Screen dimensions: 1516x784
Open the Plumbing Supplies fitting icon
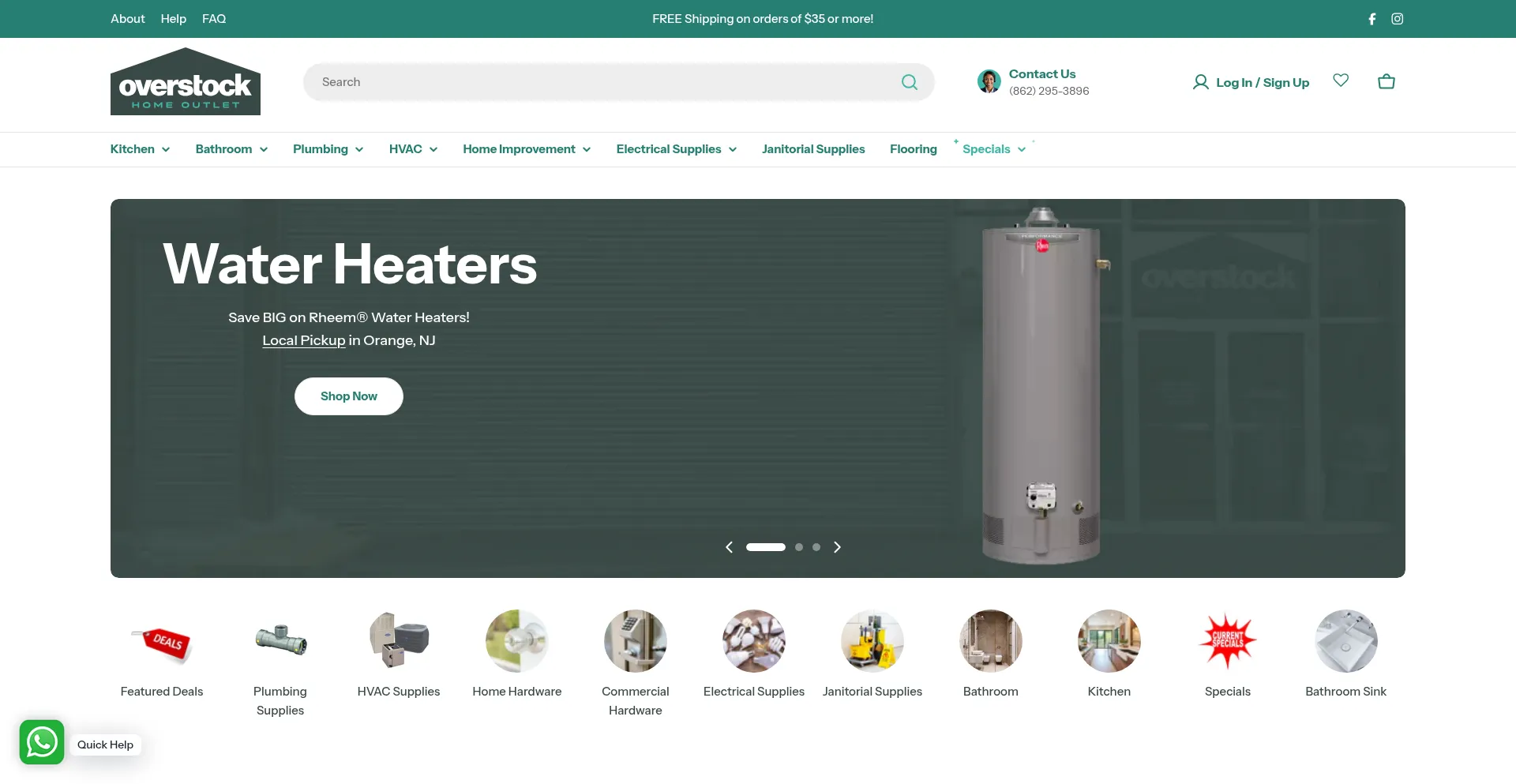(280, 641)
